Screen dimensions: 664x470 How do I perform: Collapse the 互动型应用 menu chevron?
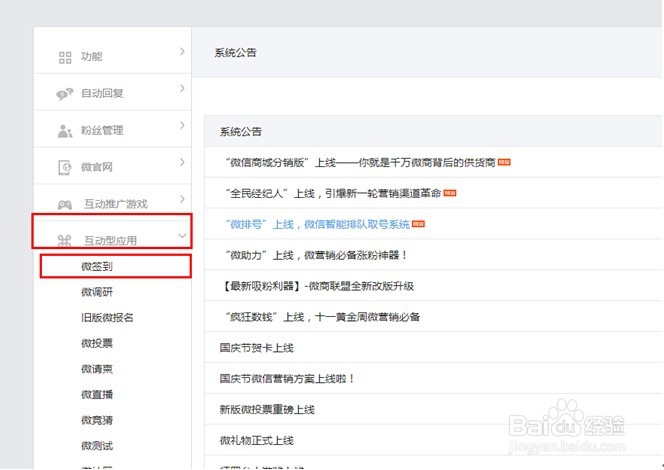pos(182,236)
